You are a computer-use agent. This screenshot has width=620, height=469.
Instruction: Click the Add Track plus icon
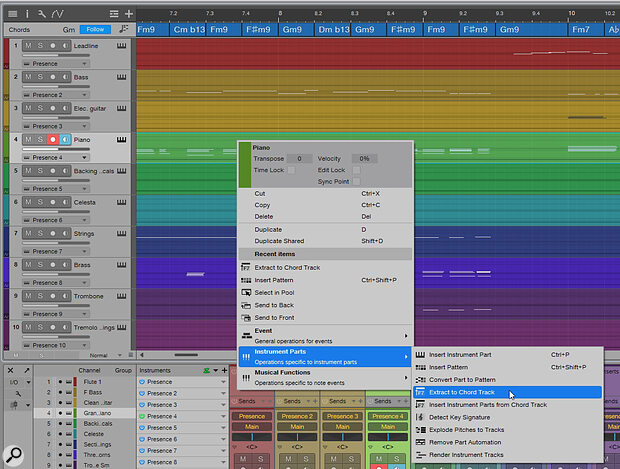click(128, 12)
